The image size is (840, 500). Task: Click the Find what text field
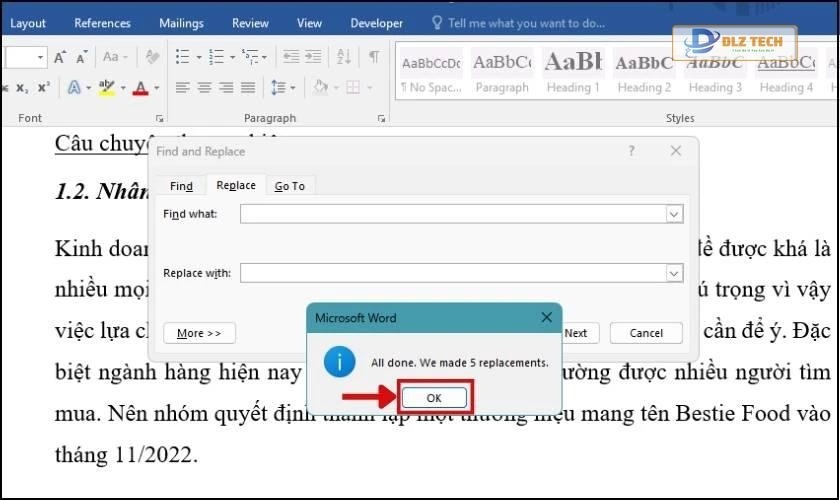(x=452, y=214)
